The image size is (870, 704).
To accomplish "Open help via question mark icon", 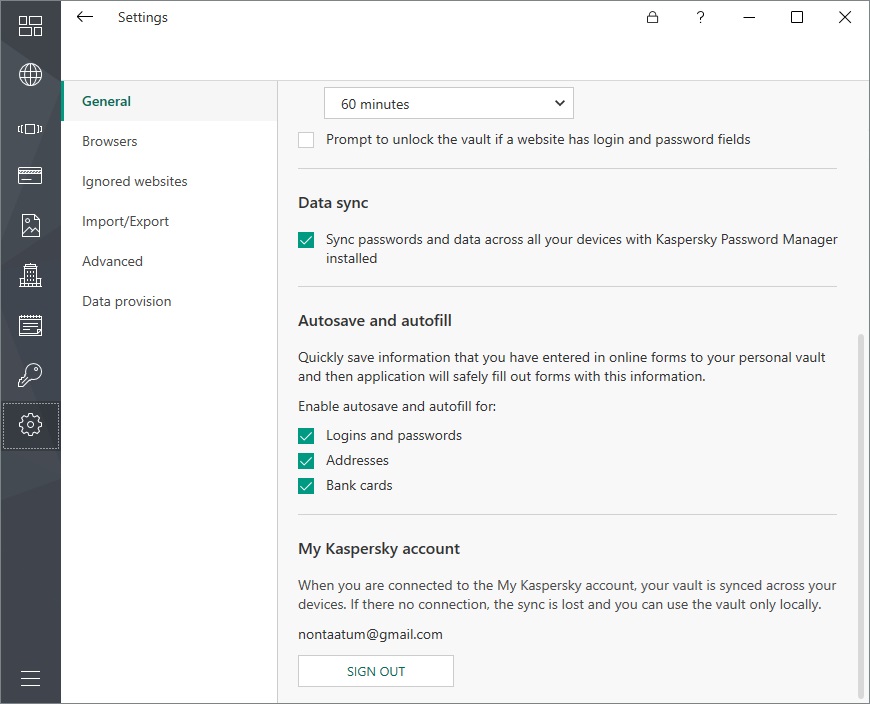I will [x=701, y=17].
